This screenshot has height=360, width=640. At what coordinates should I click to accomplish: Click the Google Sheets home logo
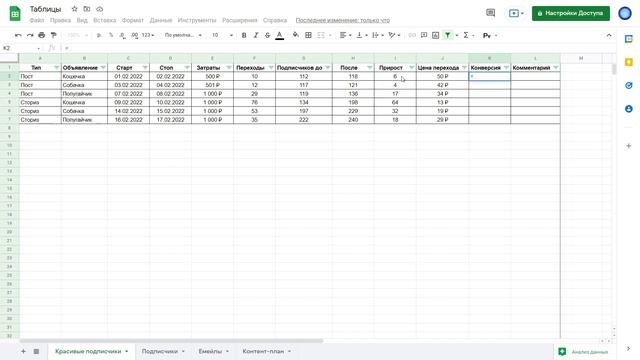(15, 13)
